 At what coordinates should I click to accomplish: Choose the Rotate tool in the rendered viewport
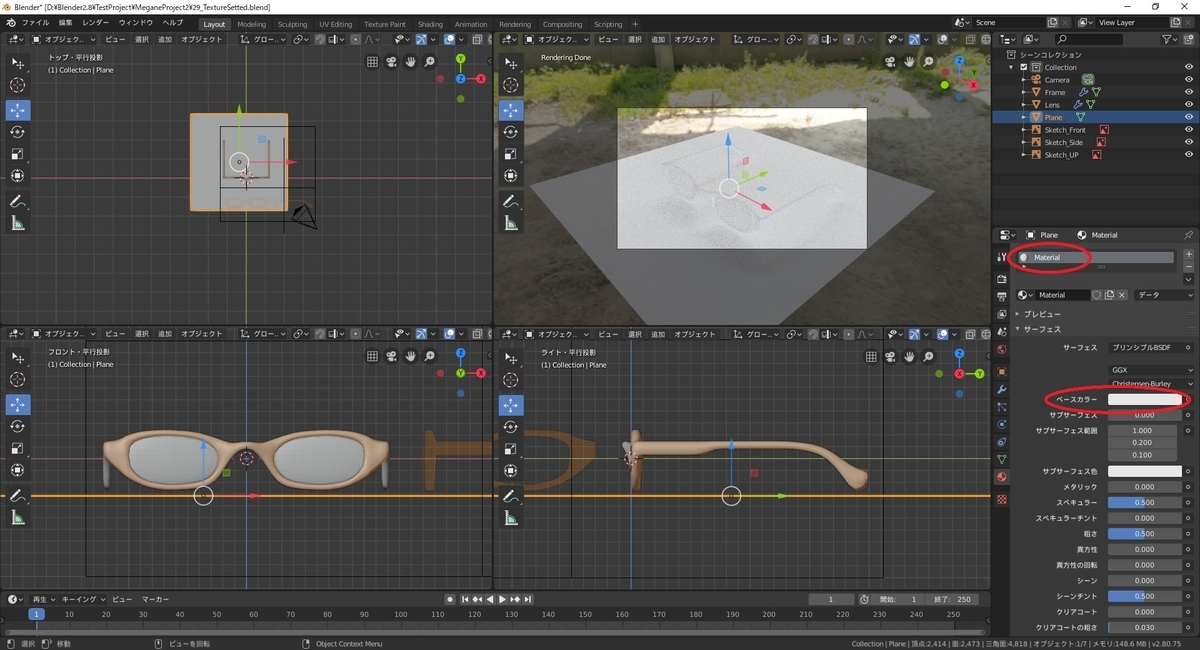coord(511,132)
